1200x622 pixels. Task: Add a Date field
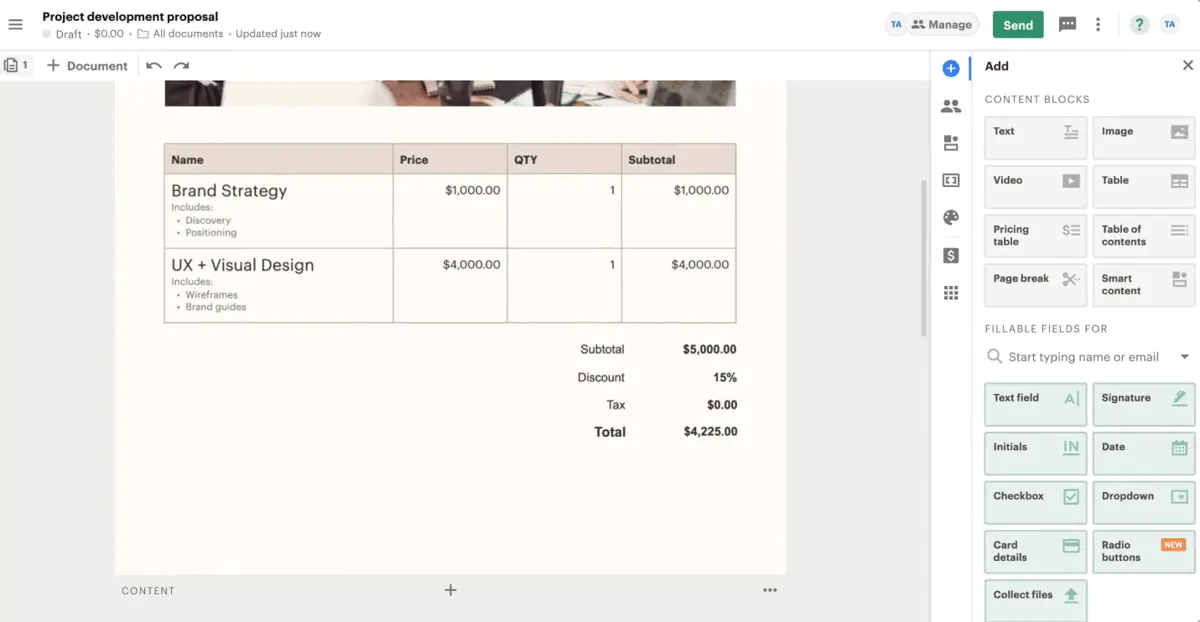pyautogui.click(x=1144, y=453)
